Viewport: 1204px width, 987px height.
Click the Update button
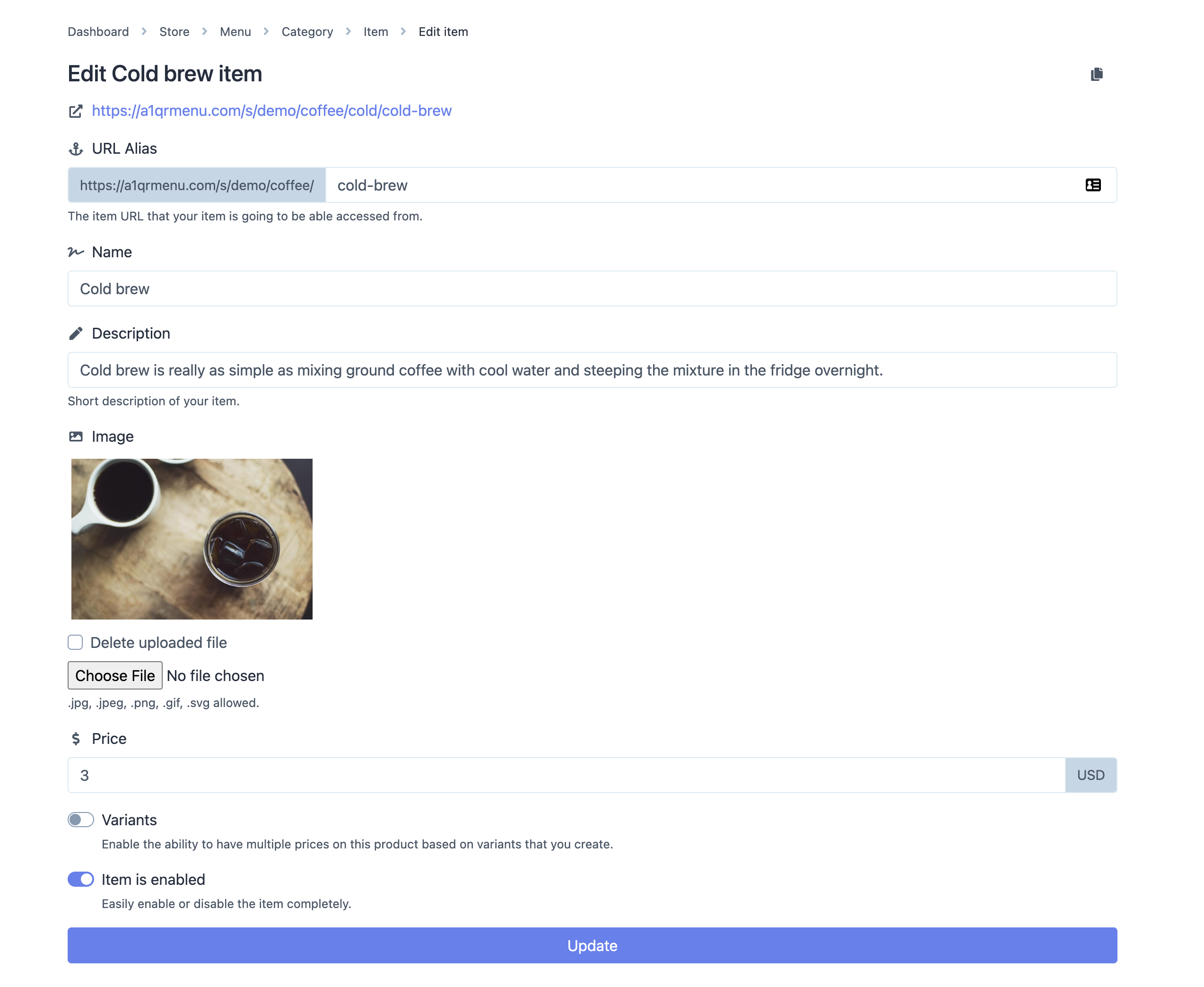[x=593, y=945]
